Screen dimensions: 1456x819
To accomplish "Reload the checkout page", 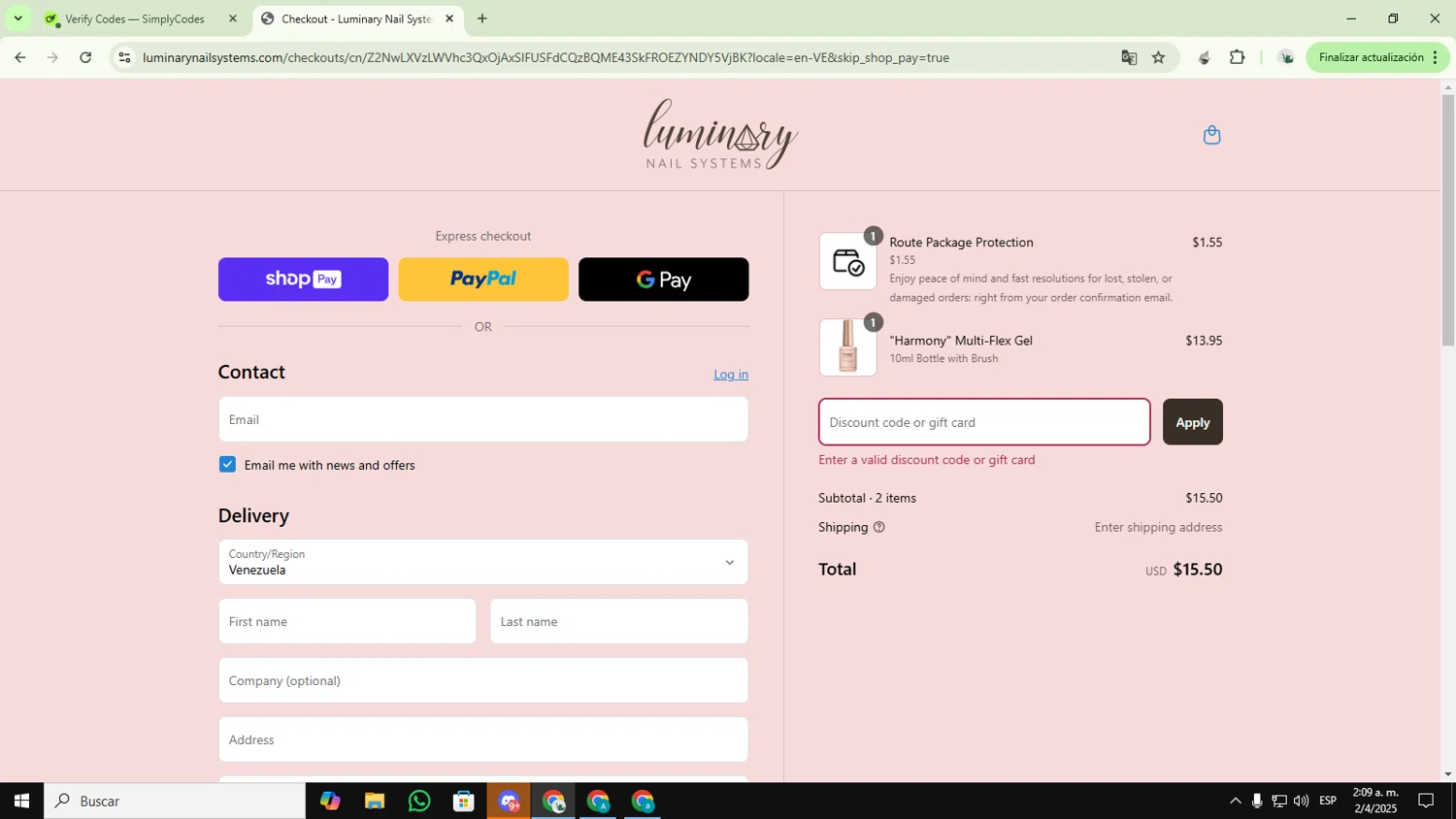I will coord(85,57).
